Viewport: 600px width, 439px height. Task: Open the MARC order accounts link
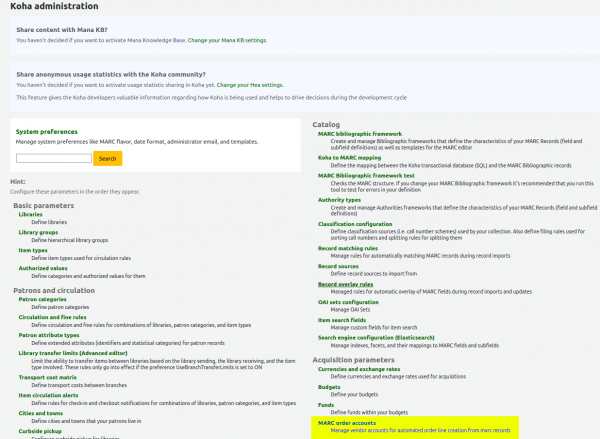pyautogui.click(x=347, y=423)
